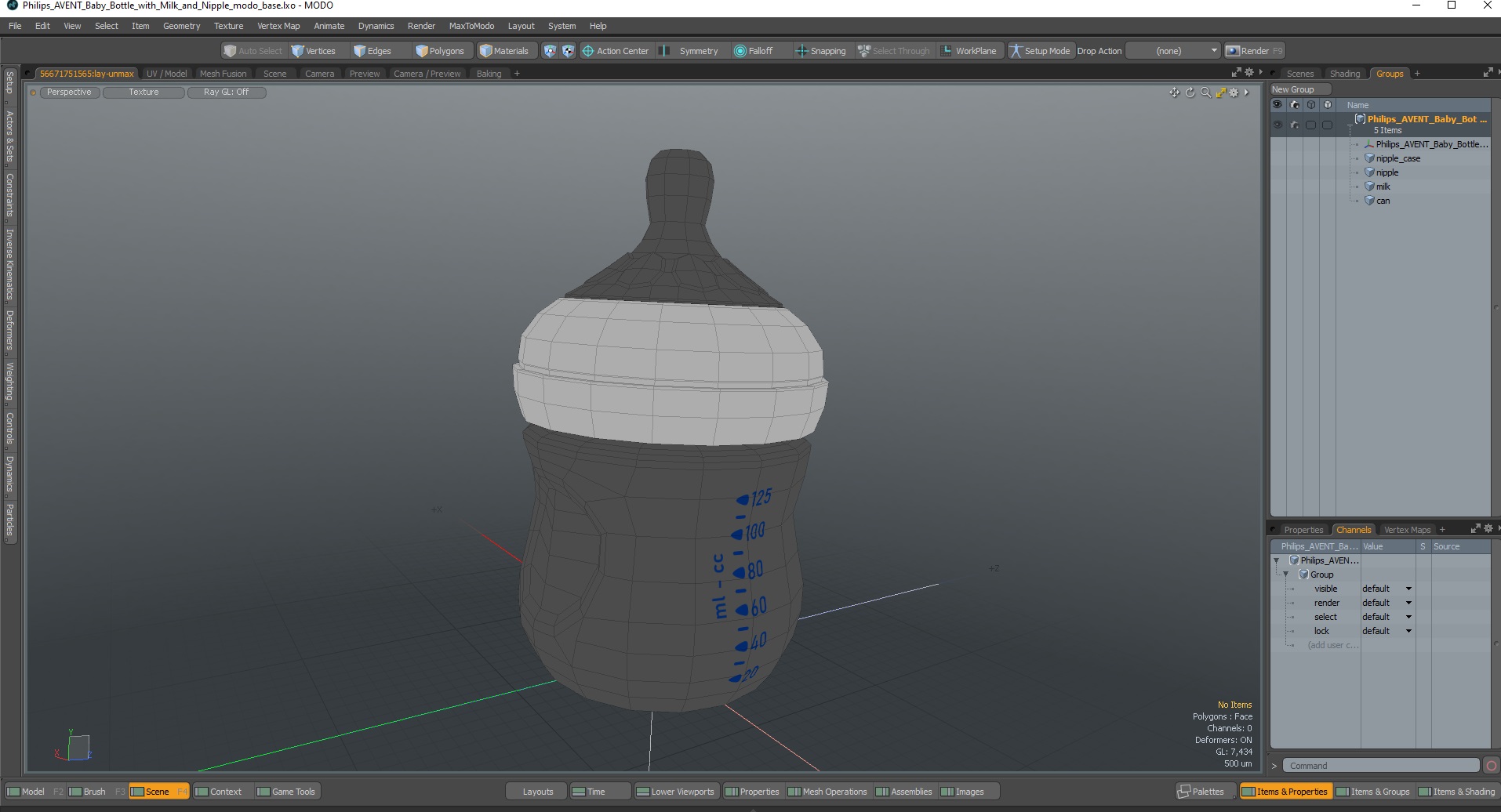Switch to the Shading tab

coord(1344,74)
